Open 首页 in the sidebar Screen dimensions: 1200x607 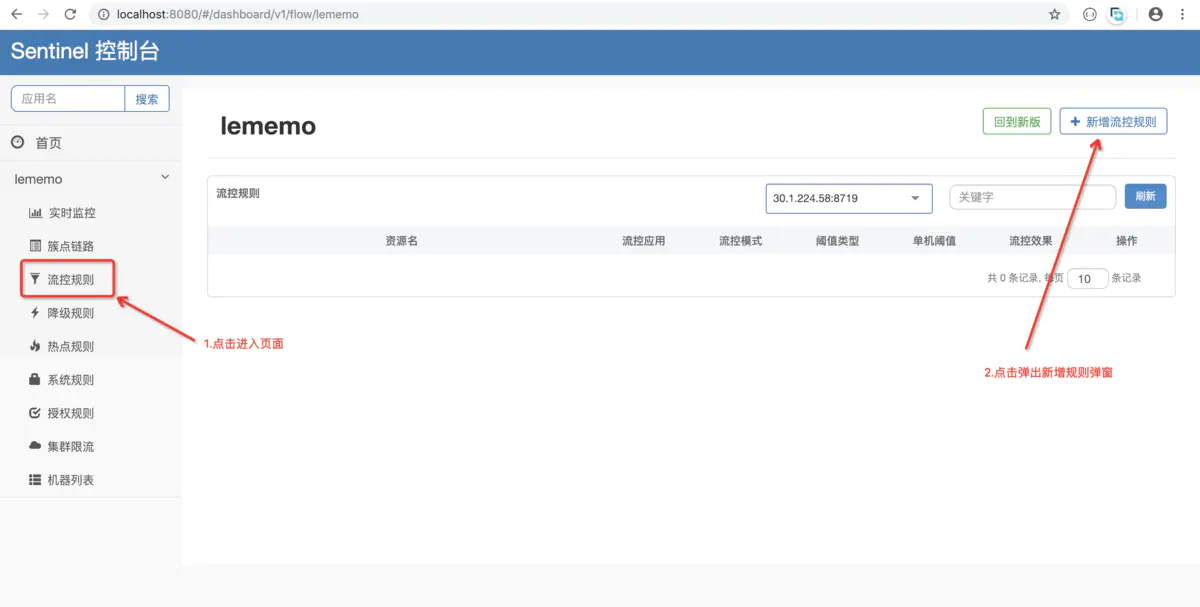point(49,143)
